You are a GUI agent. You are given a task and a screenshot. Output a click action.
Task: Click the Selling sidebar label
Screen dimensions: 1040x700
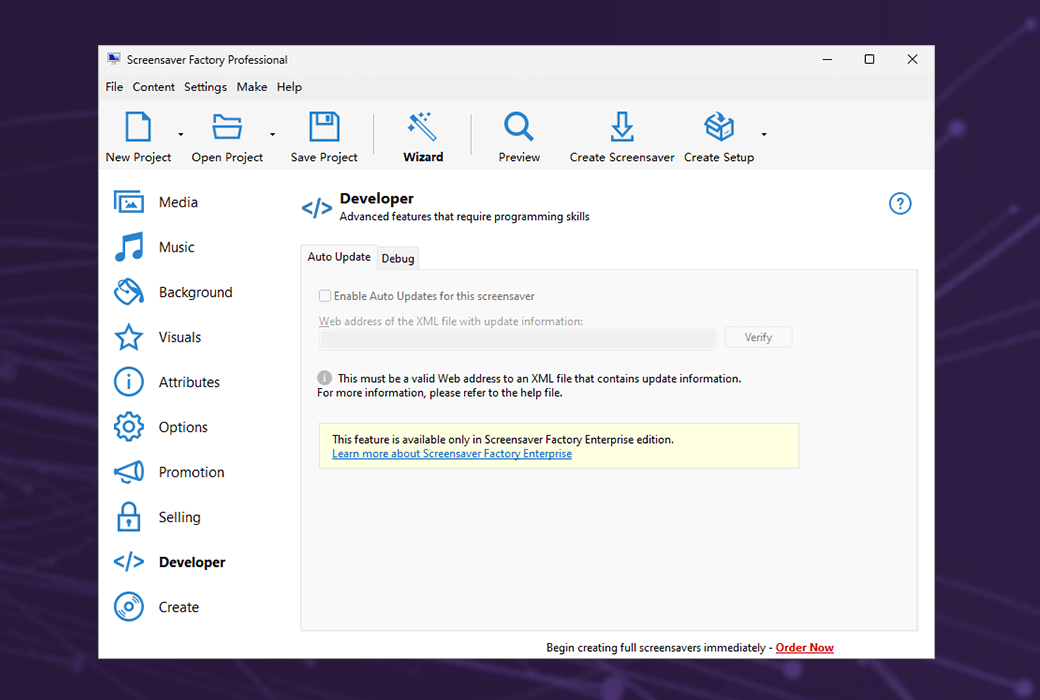click(179, 517)
